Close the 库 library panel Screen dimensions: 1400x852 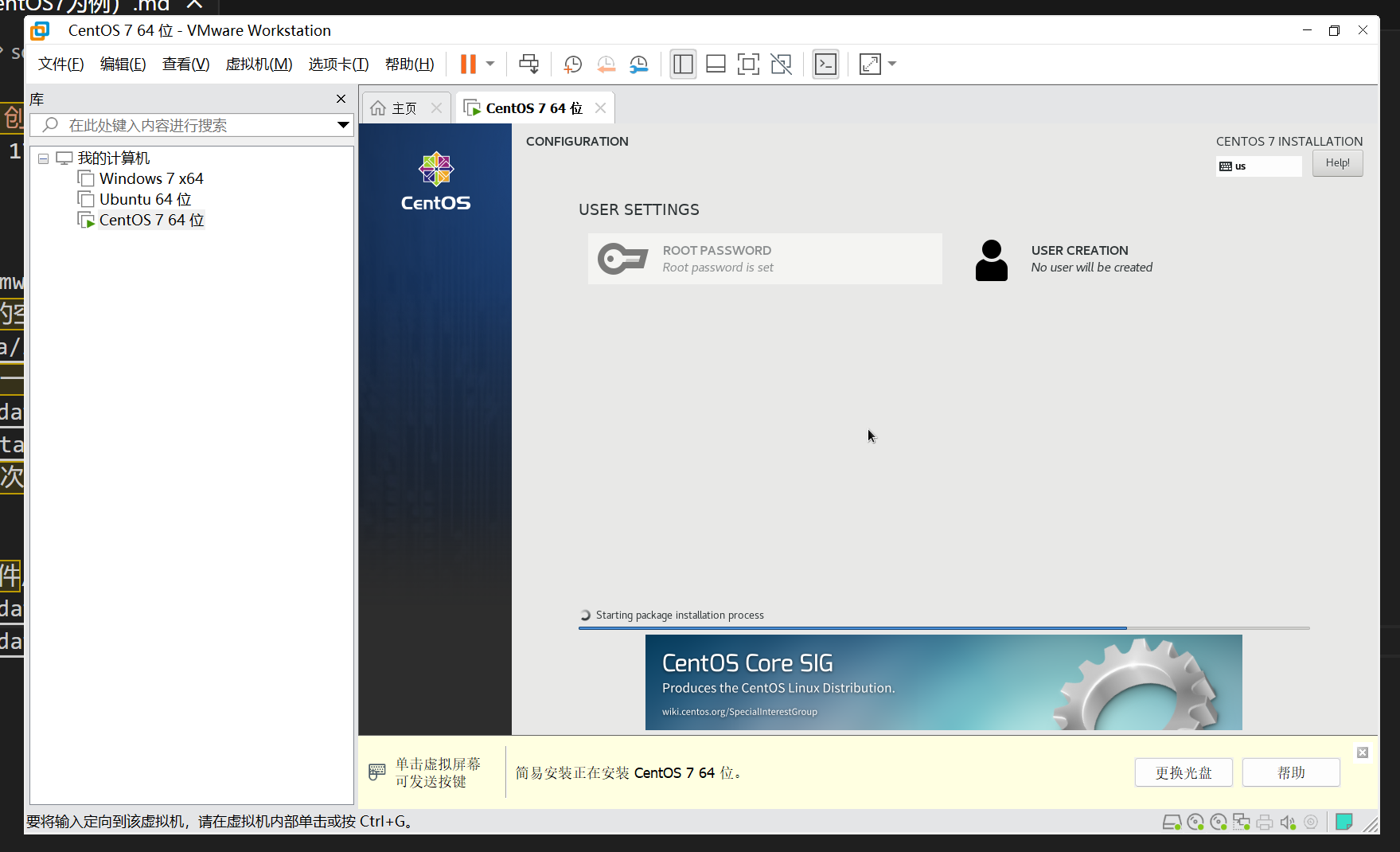(341, 99)
